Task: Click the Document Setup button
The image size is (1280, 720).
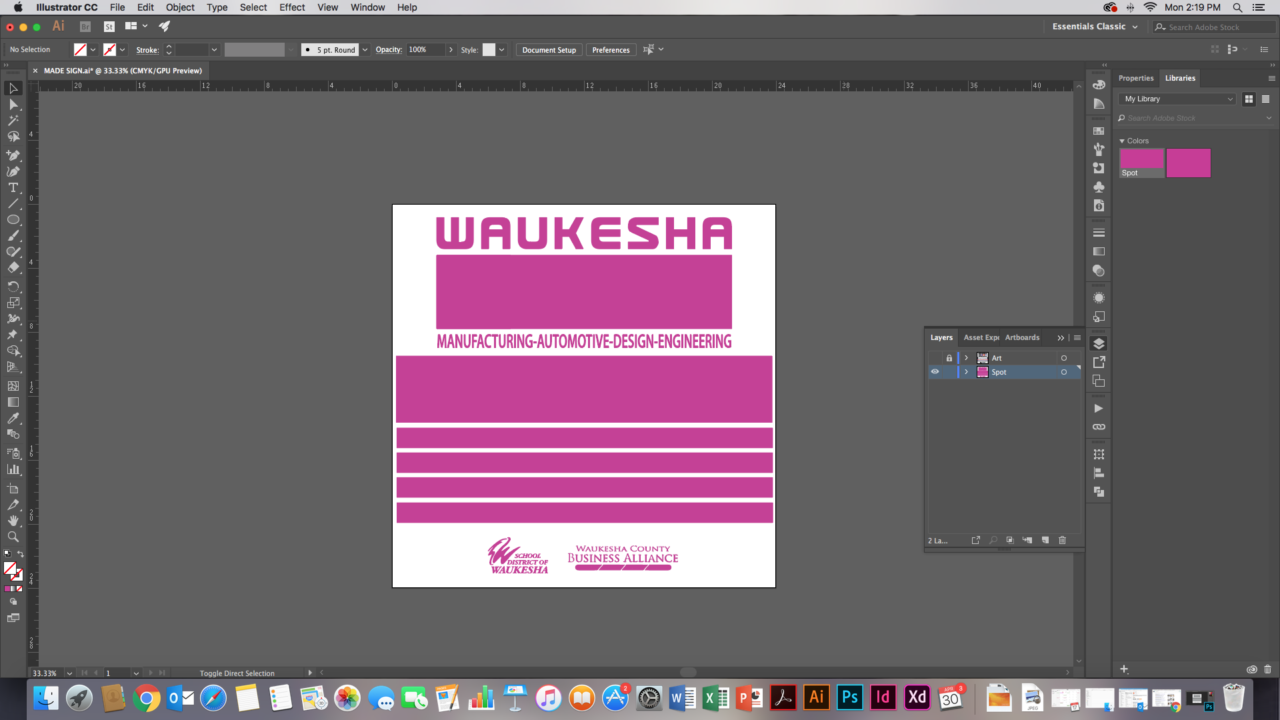Action: click(x=549, y=50)
